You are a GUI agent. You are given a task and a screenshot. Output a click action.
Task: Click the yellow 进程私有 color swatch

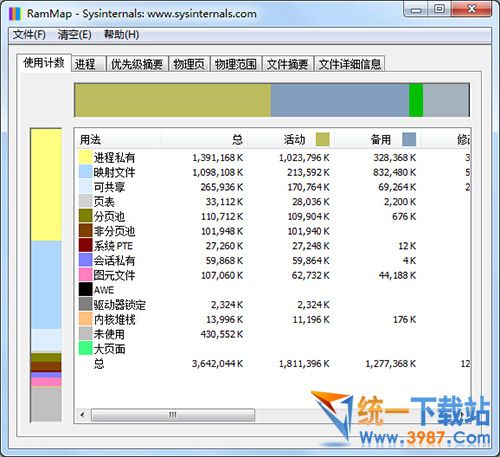[85, 157]
